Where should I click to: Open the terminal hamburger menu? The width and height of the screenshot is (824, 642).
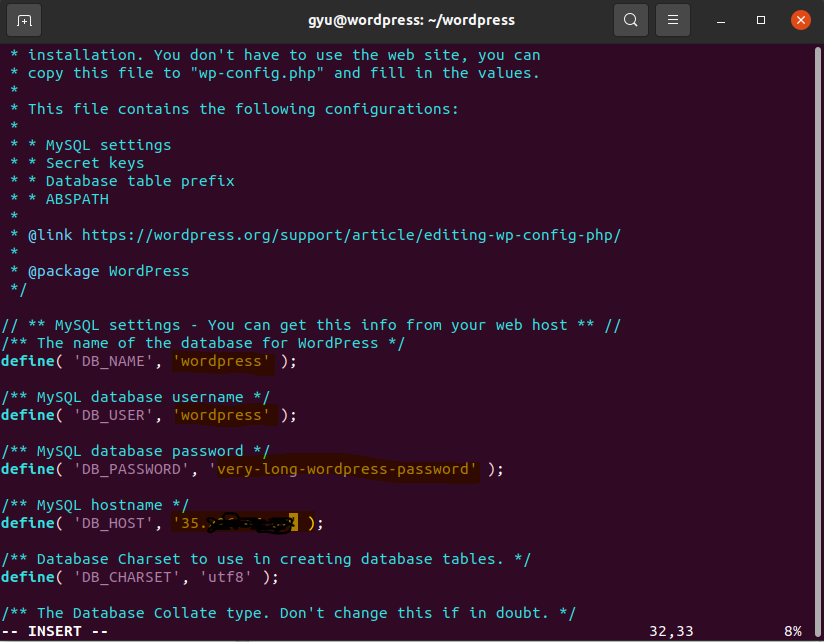(673, 20)
